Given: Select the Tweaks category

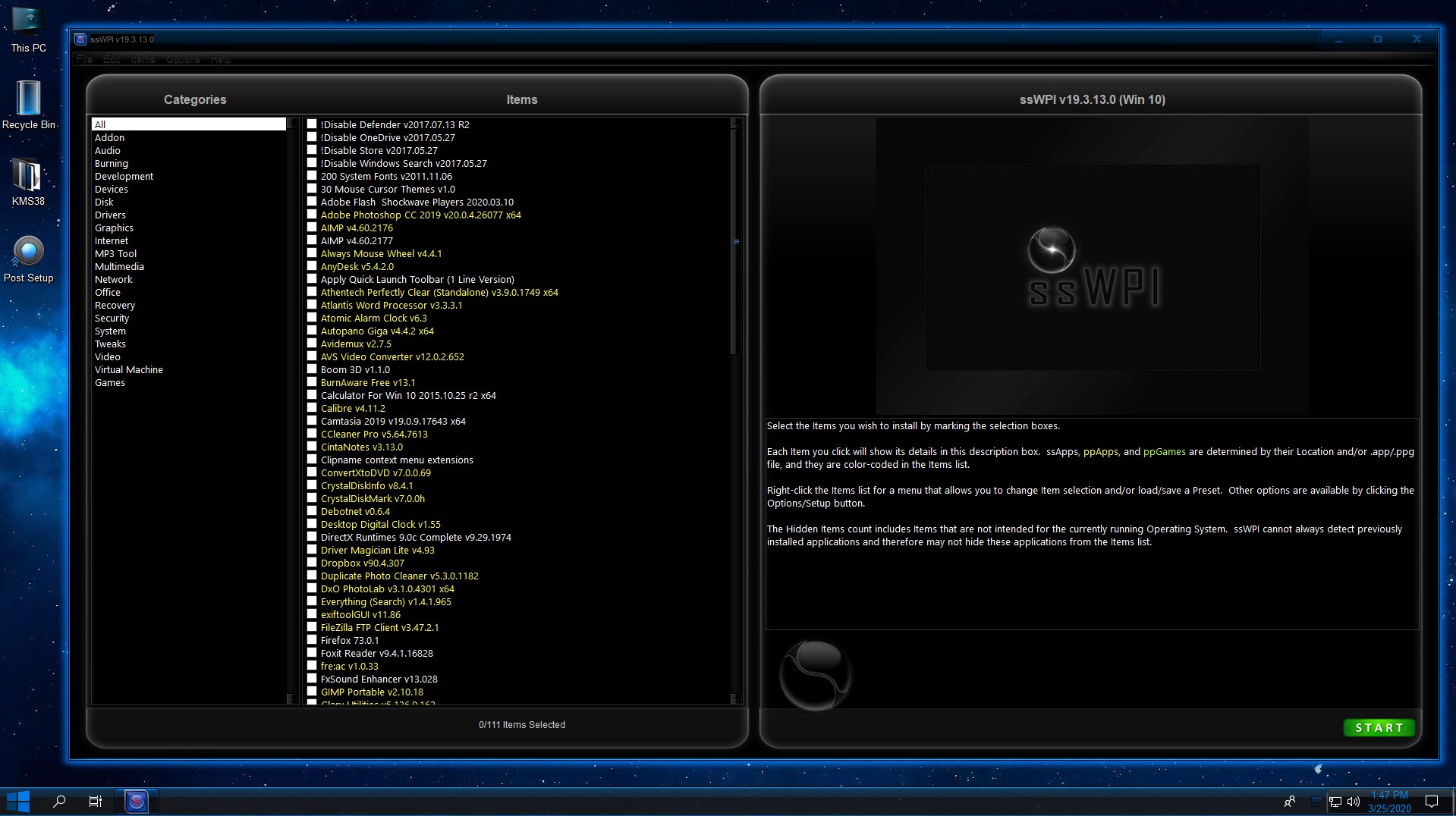Looking at the screenshot, I should click(x=110, y=344).
